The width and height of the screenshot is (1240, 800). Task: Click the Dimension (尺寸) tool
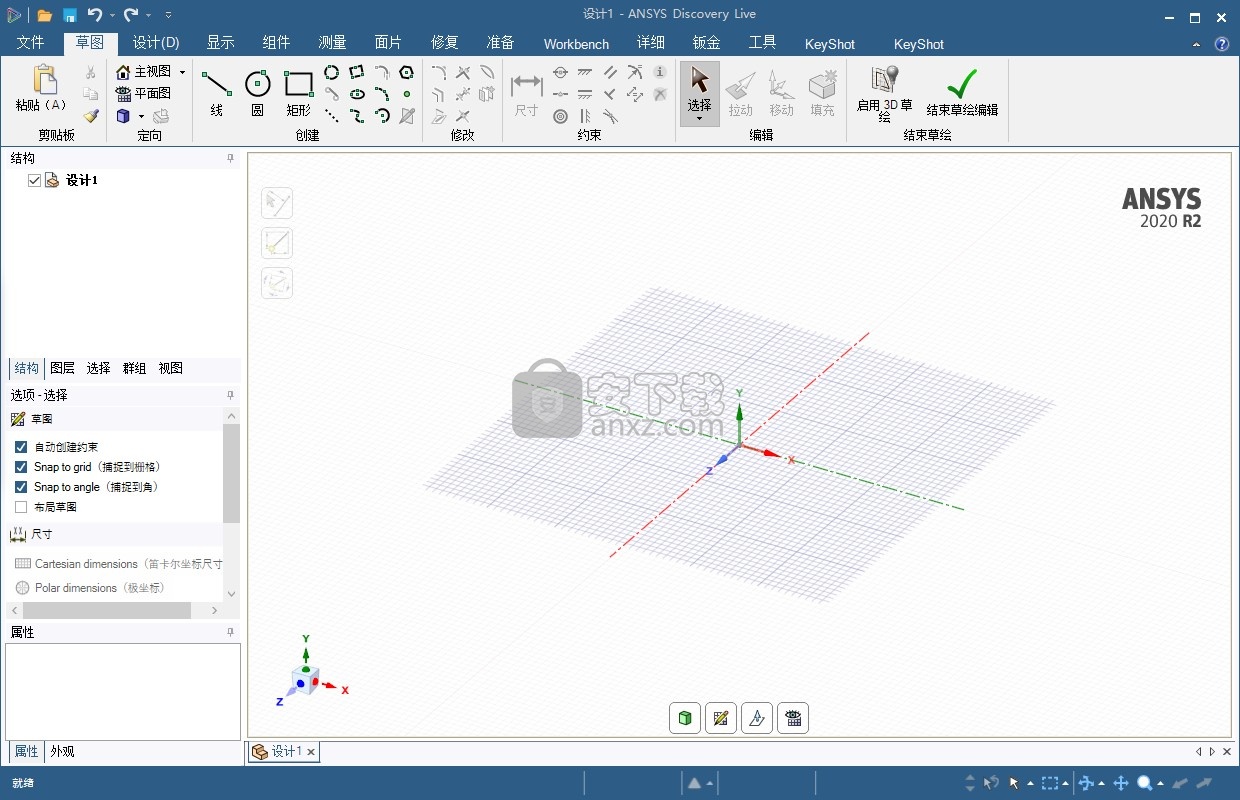526,93
